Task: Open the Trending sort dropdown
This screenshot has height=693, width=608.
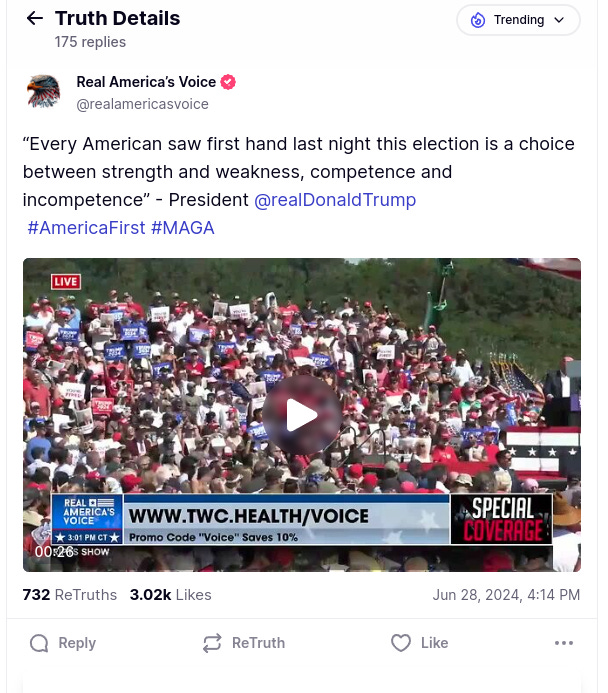Action: pyautogui.click(x=518, y=20)
